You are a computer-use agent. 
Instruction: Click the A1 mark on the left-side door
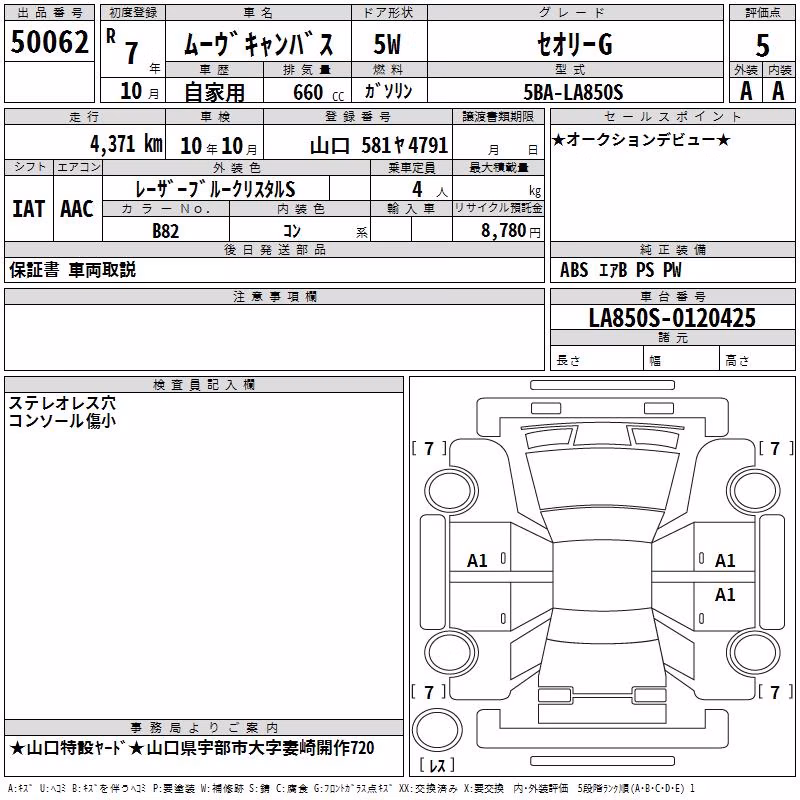[x=477, y=561]
